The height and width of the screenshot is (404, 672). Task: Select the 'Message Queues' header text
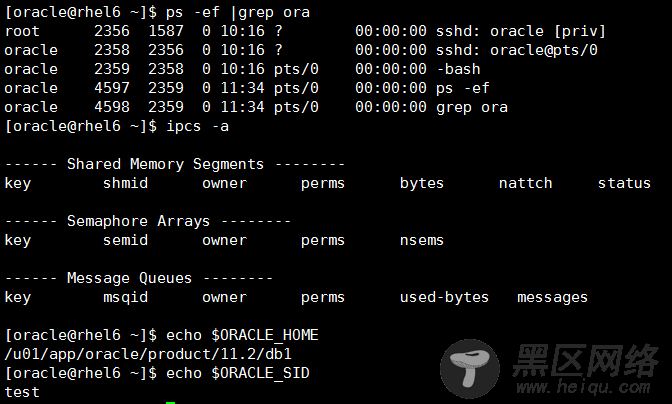coord(129,278)
